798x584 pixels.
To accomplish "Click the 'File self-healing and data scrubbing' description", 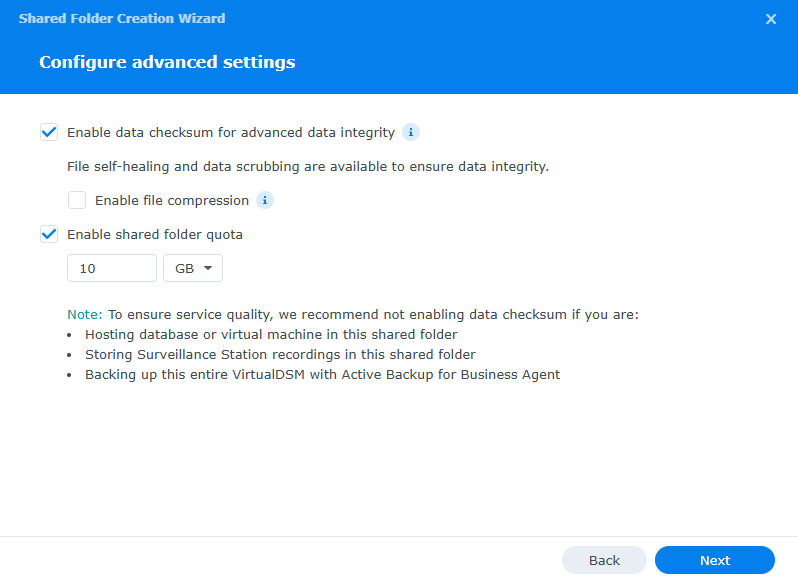I will tap(308, 166).
